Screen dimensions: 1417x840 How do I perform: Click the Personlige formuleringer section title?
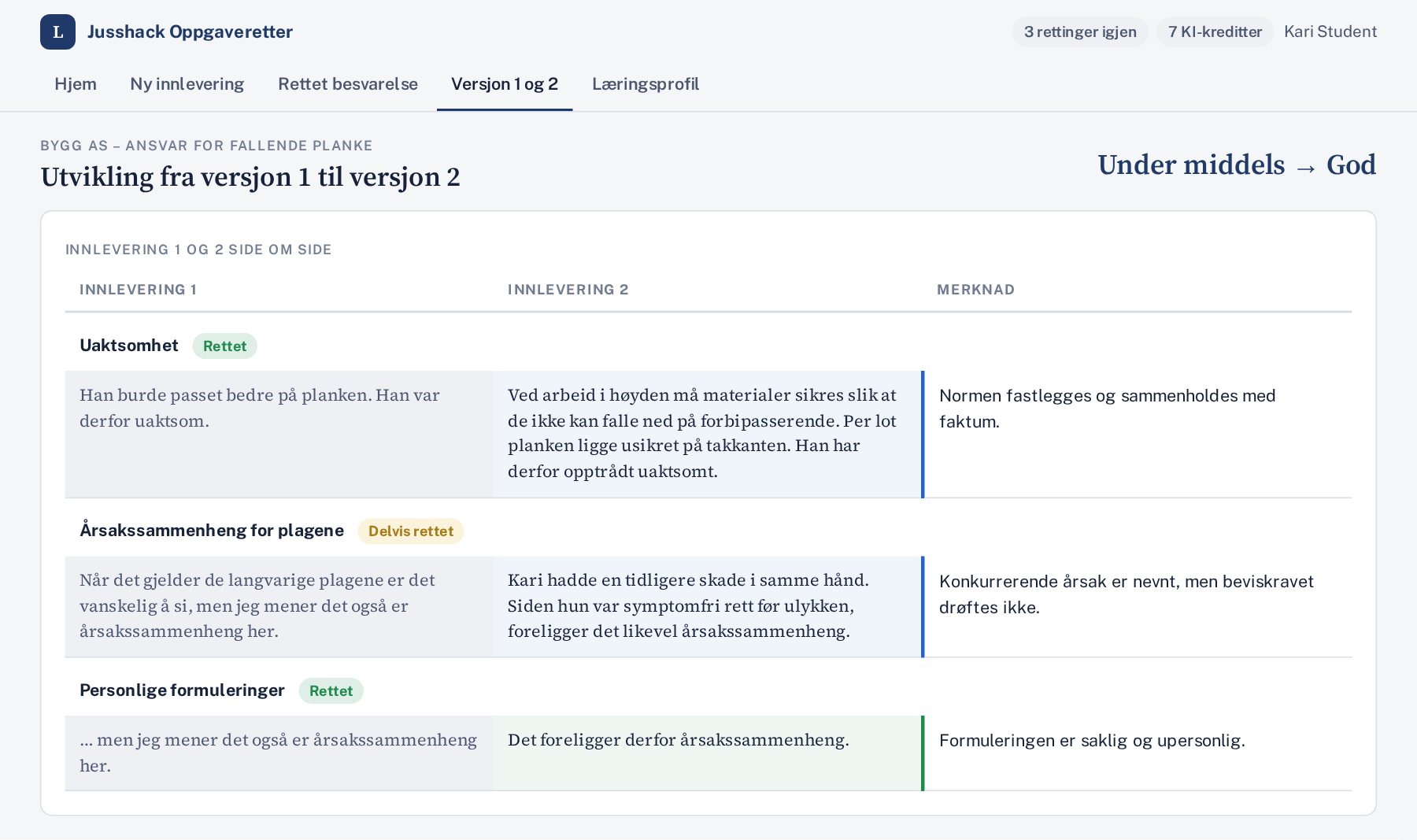coord(182,690)
